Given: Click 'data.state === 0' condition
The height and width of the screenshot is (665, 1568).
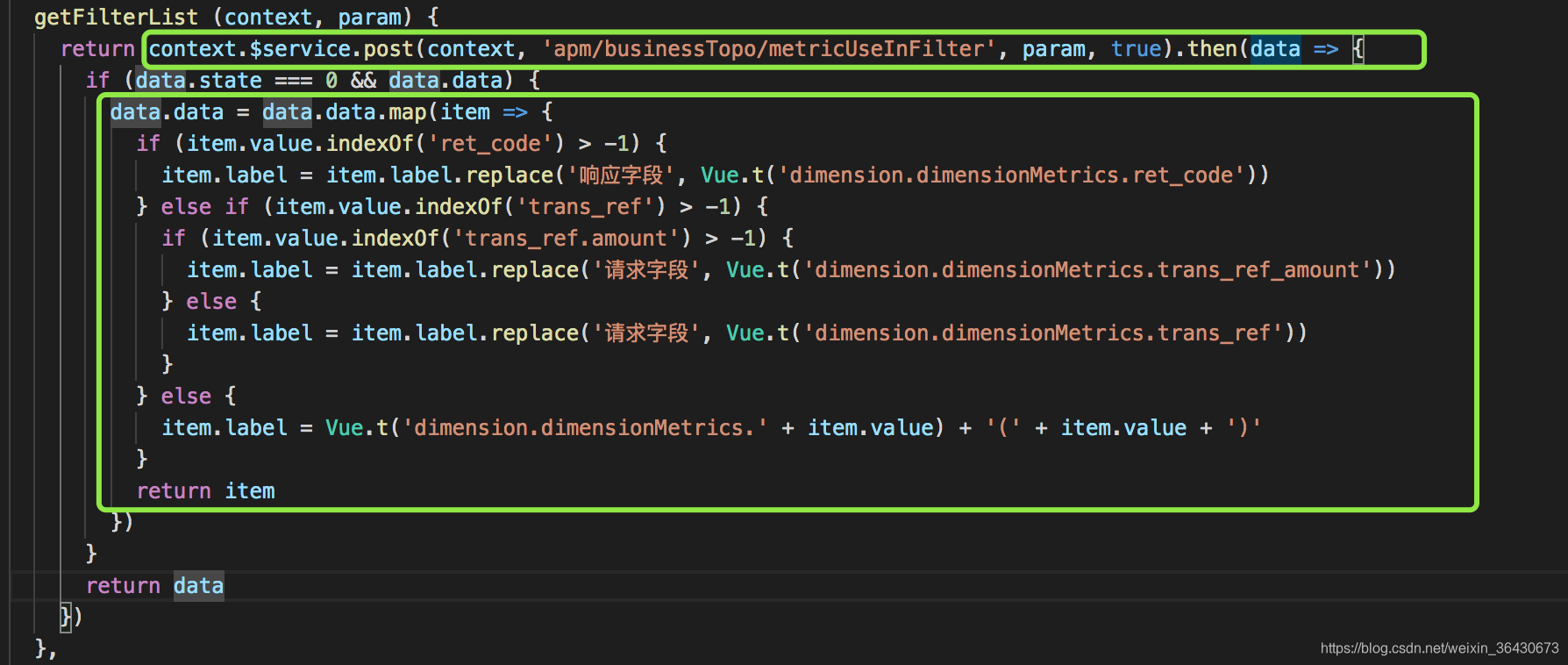Looking at the screenshot, I should coord(236,81).
